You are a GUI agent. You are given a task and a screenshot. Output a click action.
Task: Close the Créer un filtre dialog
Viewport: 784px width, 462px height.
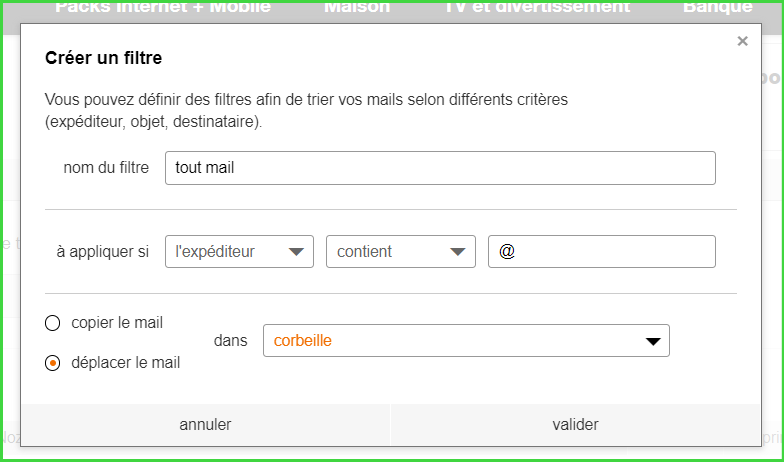742,41
